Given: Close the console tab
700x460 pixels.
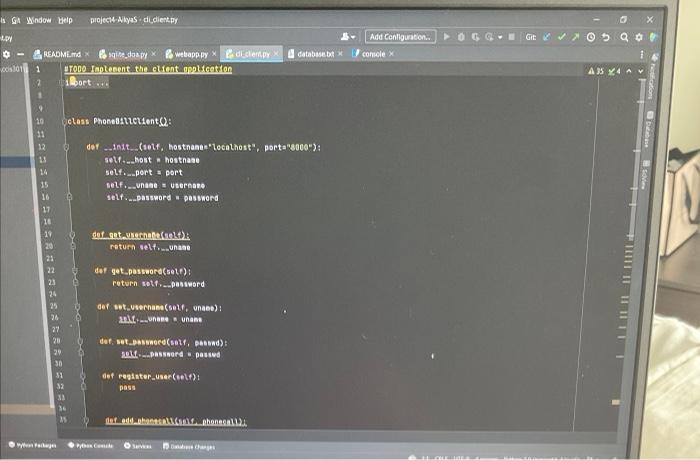Looking at the screenshot, I should pyautogui.click(x=392, y=54).
